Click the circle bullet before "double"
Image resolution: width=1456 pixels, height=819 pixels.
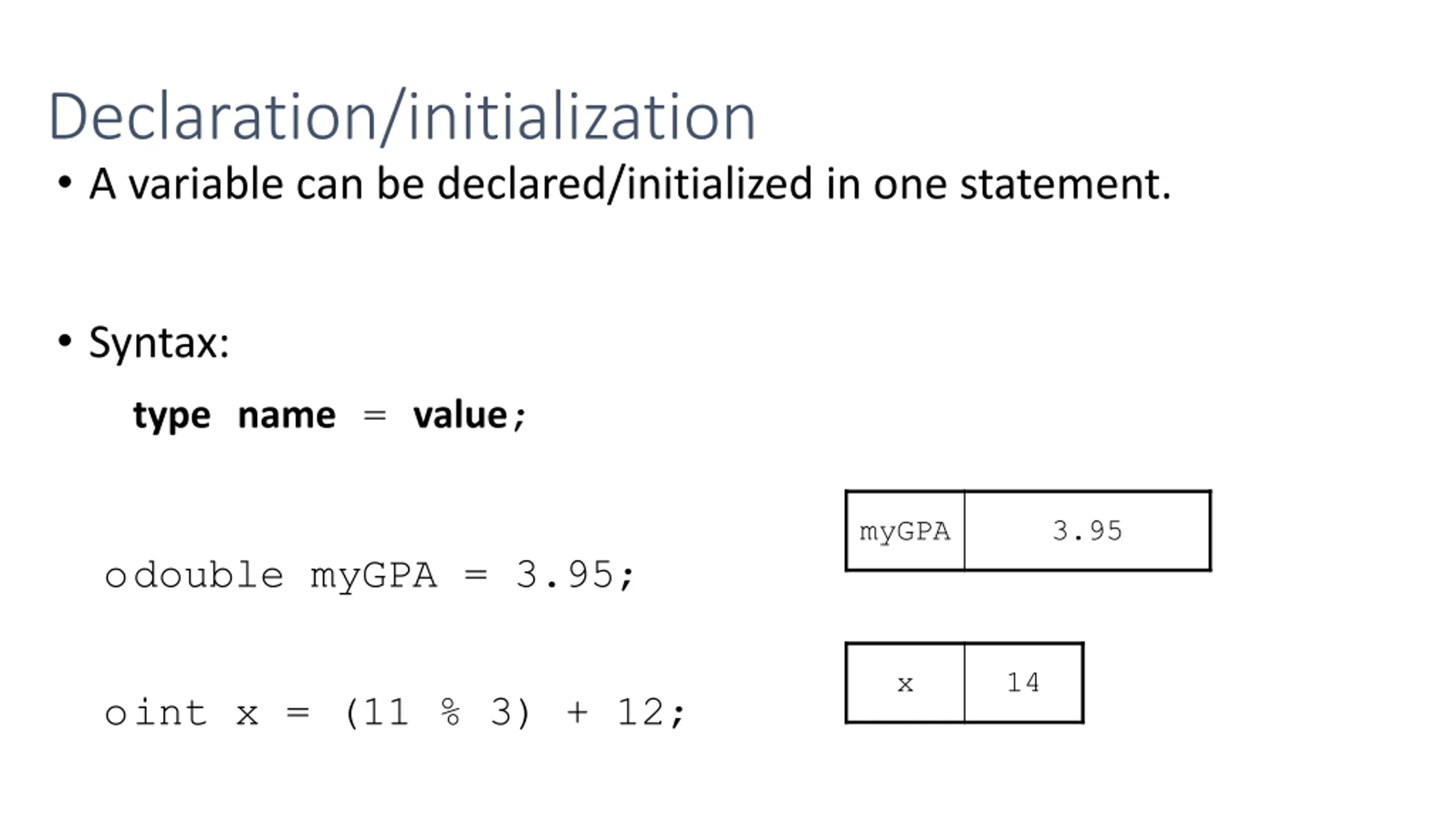(115, 577)
